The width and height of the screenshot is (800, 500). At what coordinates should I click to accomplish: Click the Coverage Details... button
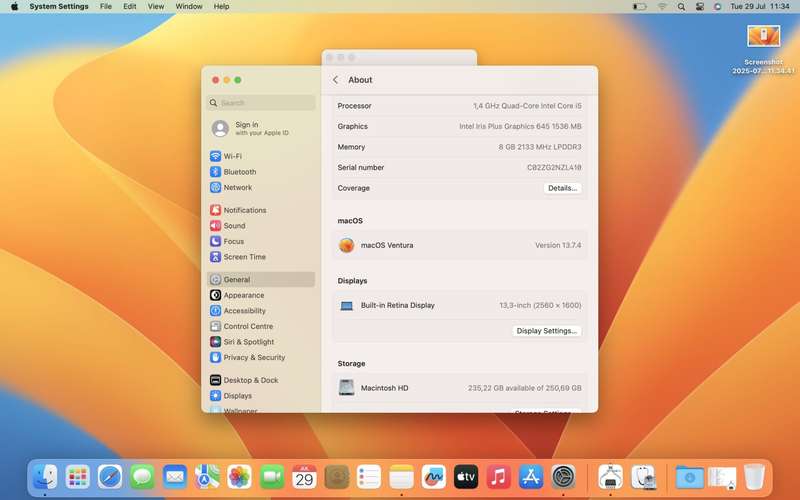pyautogui.click(x=562, y=188)
